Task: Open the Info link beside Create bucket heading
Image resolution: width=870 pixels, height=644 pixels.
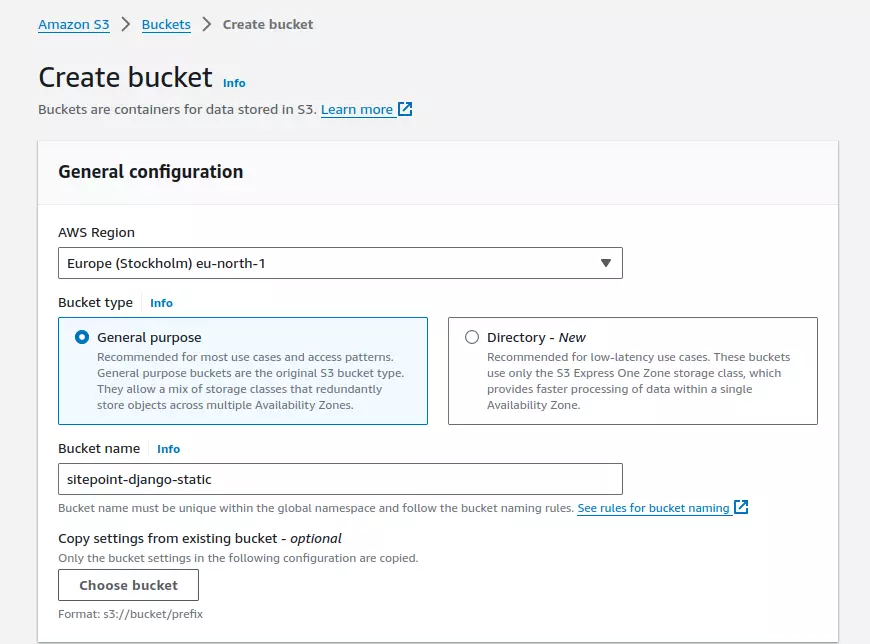Action: point(234,83)
